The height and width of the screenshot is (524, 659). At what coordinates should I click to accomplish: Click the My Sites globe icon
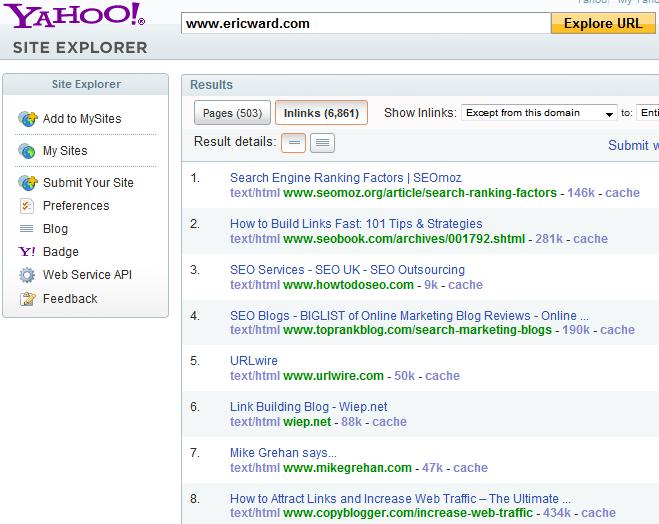pos(27,151)
